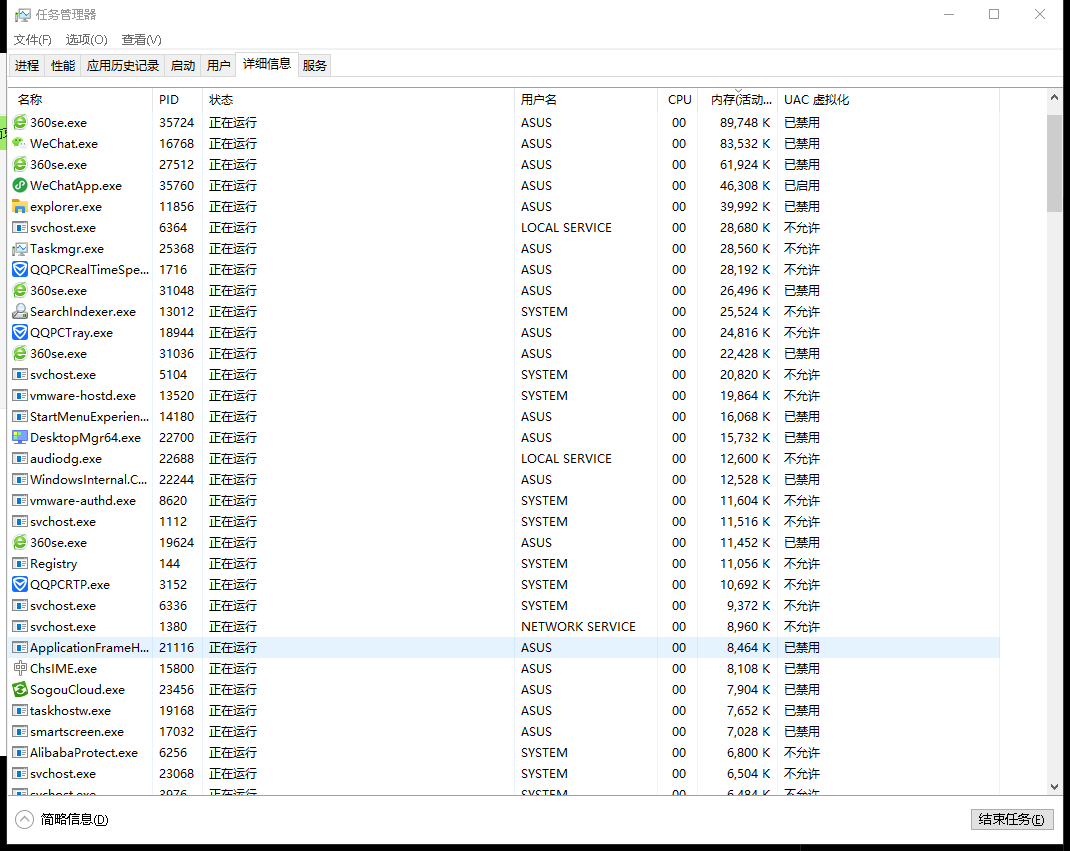
Task: Select 已启用 UAC cell for WeChatApp.exe
Action: point(802,186)
